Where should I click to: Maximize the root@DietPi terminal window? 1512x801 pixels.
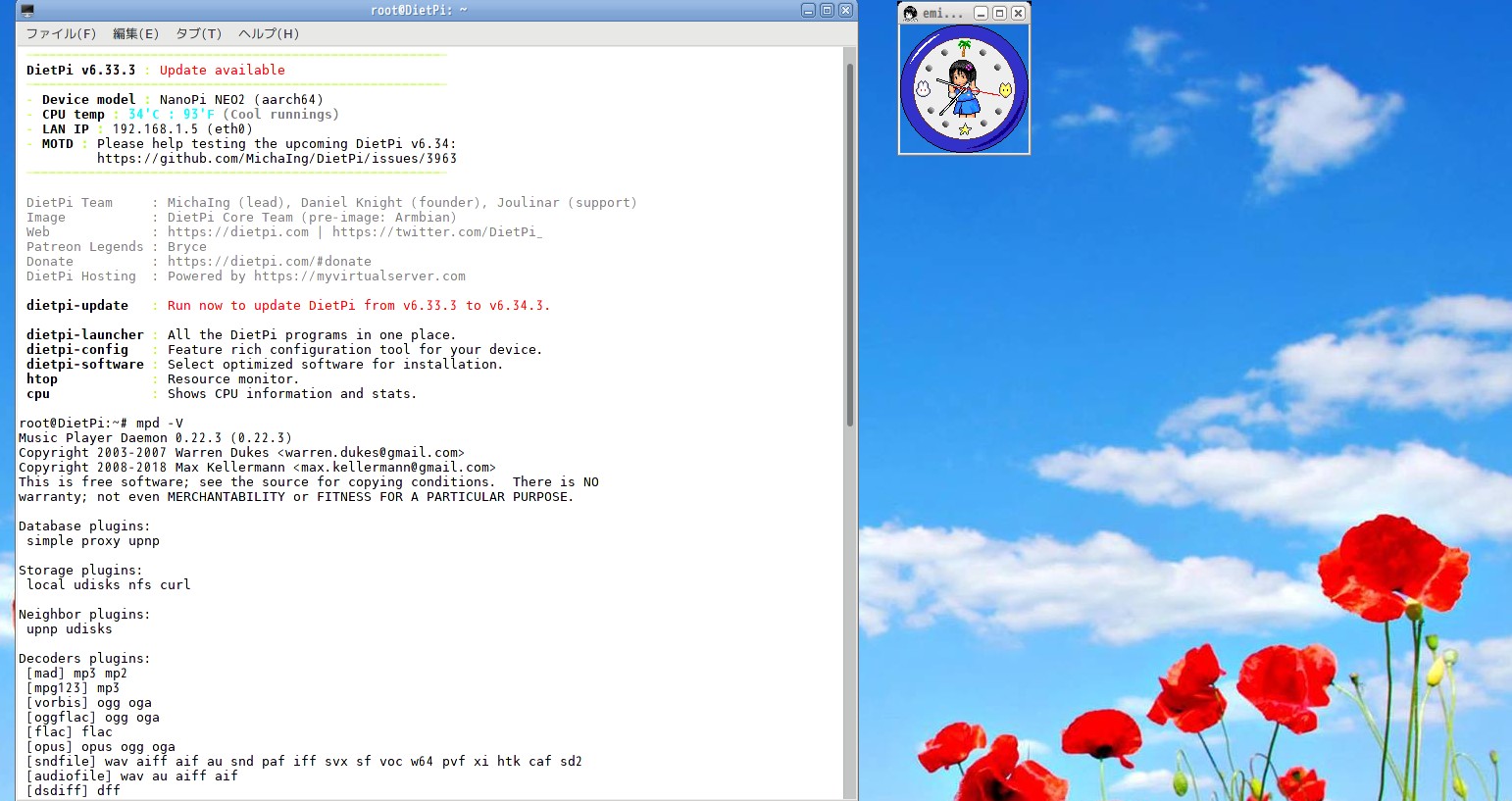tap(827, 10)
